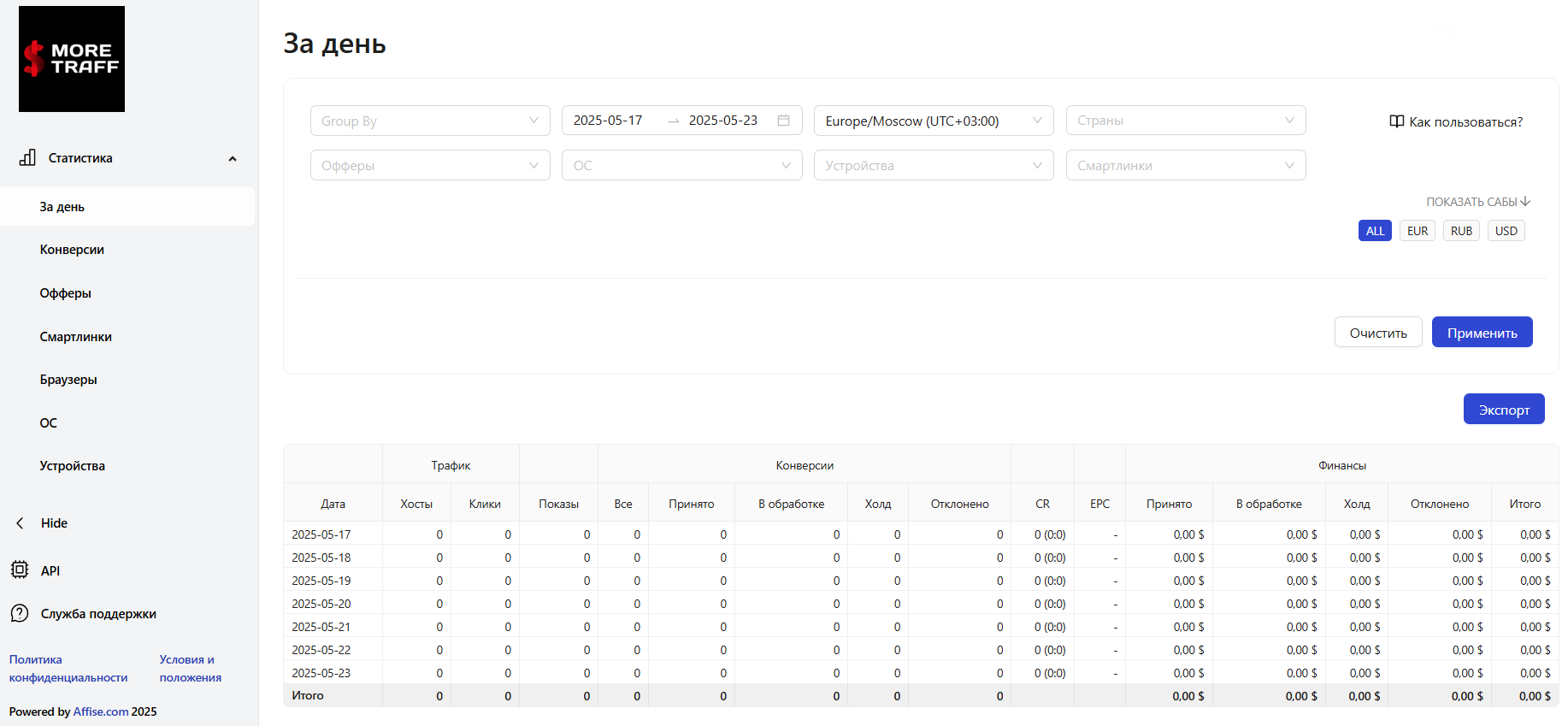Image resolution: width=1568 pixels, height=726 pixels.
Task: Open the Смартлинки filter dropdown
Action: coord(1186,165)
